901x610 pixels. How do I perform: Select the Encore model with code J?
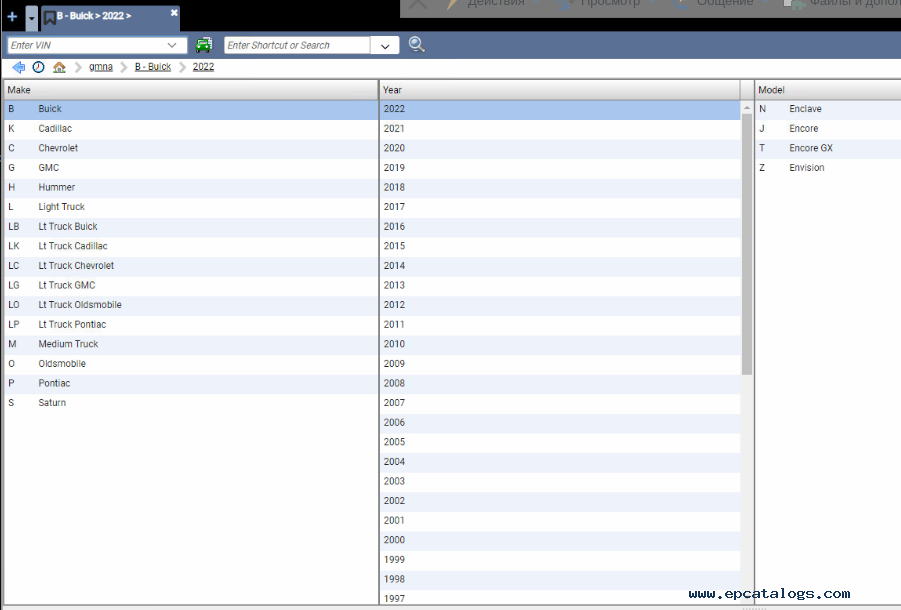(828, 129)
